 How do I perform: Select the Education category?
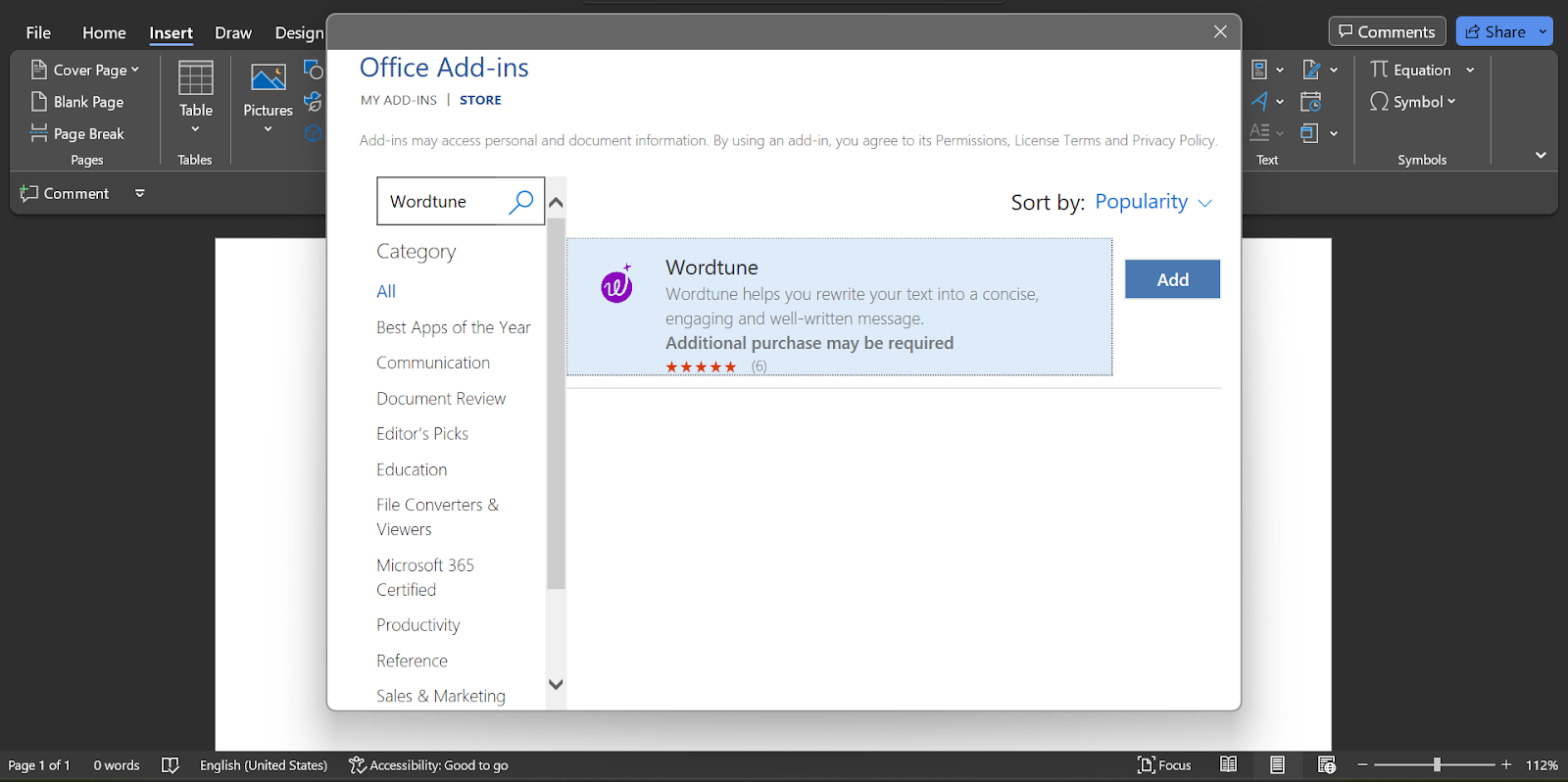tap(412, 469)
